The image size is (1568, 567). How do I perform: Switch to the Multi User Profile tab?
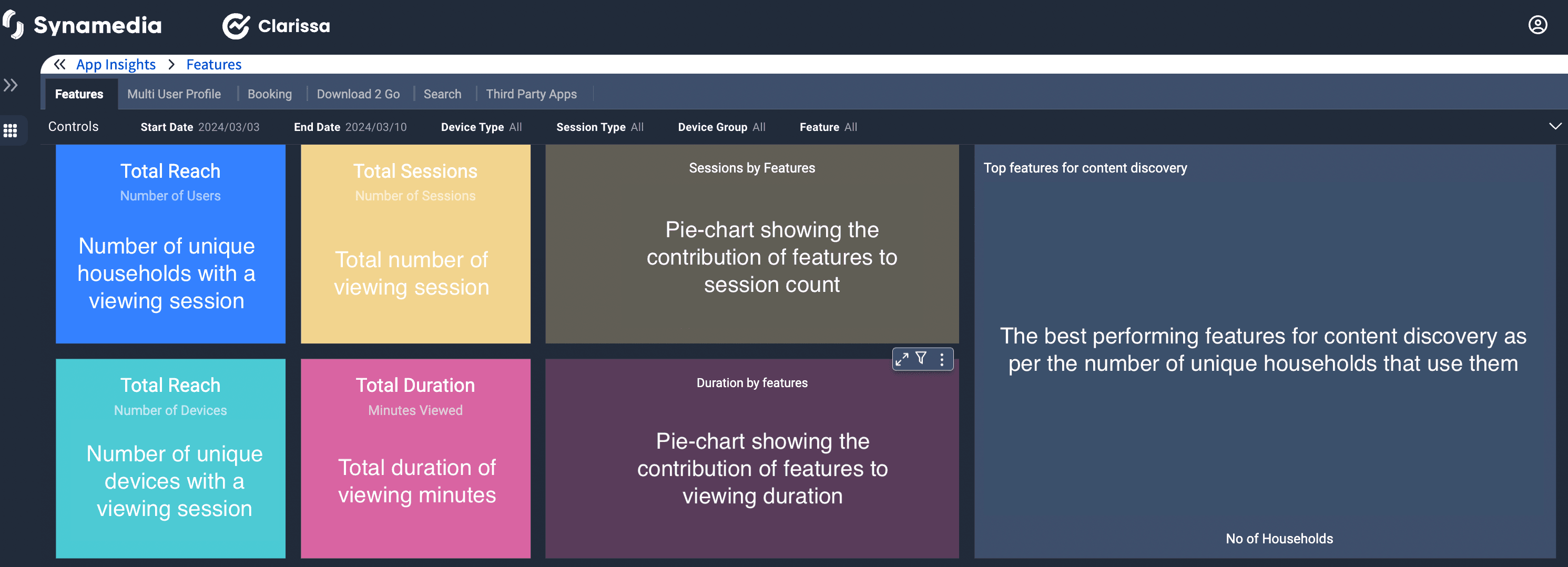pos(174,94)
